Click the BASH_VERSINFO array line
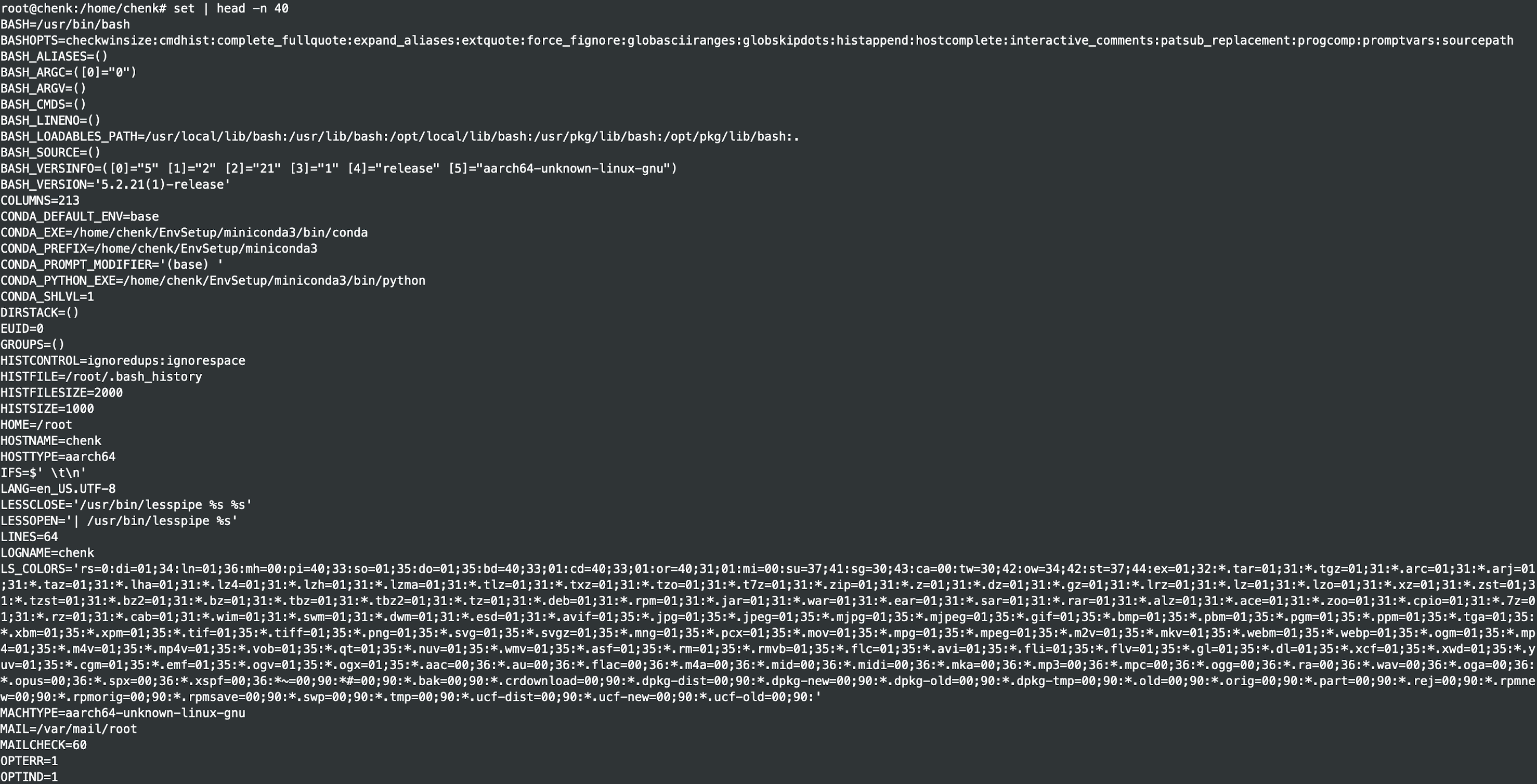This screenshot has height=784, width=1537. click(339, 169)
